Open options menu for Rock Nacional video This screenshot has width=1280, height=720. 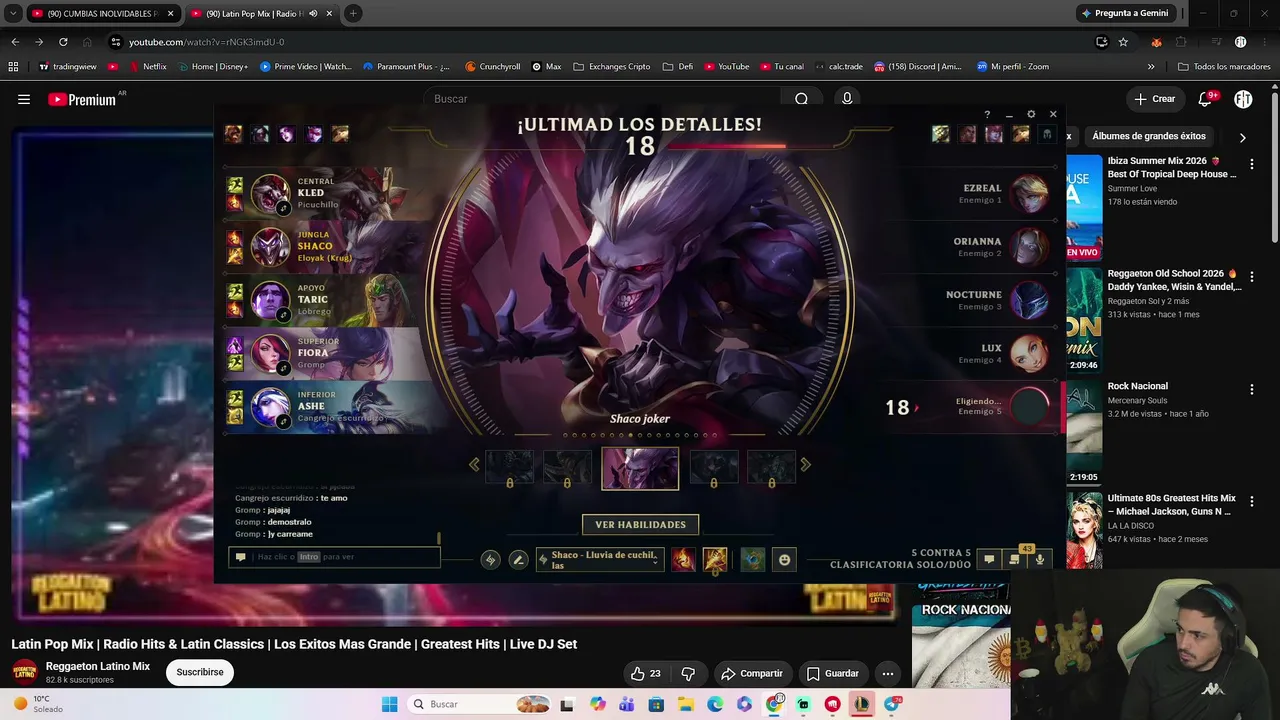click(x=1251, y=389)
